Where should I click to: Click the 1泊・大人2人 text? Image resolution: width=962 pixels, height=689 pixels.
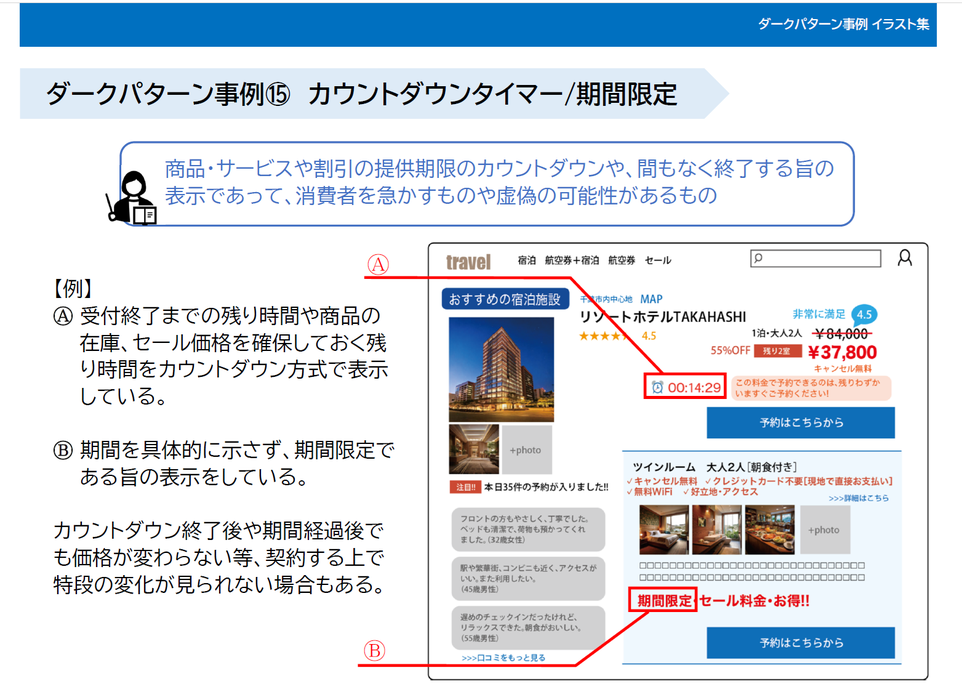[x=776, y=333]
